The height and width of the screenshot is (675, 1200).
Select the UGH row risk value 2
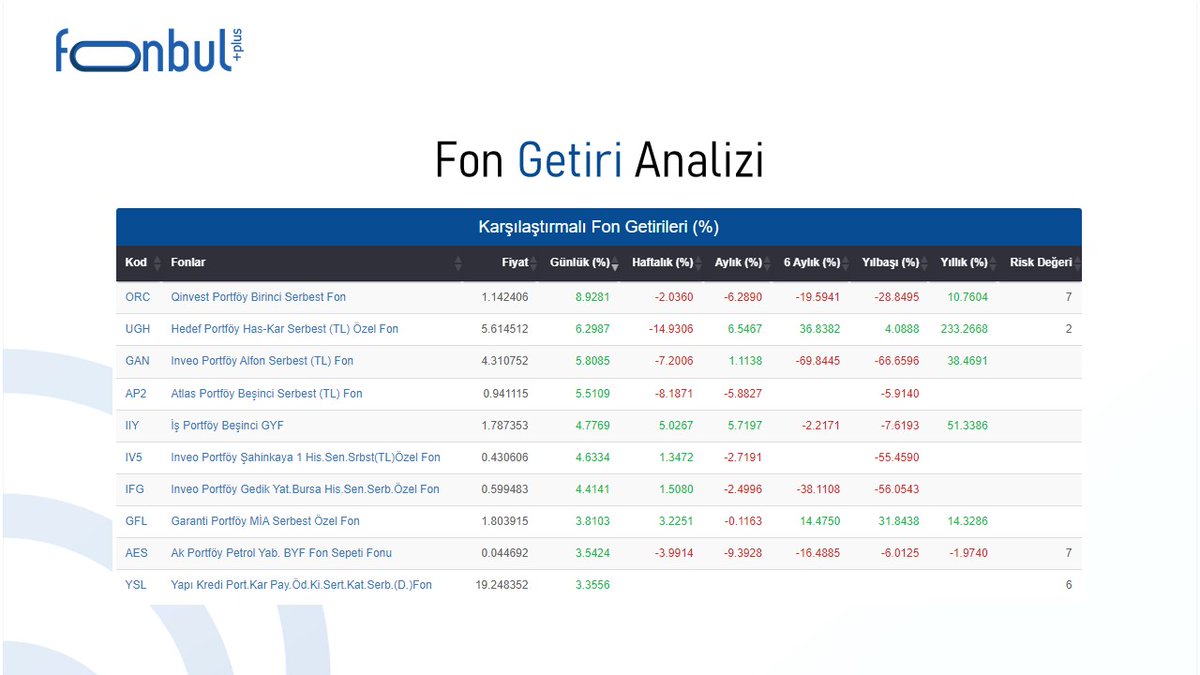click(1069, 329)
